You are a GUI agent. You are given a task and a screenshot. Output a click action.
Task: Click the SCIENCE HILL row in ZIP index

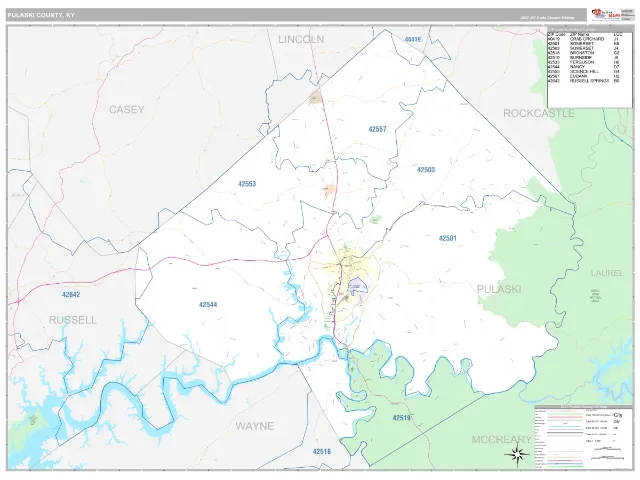[x=585, y=71]
